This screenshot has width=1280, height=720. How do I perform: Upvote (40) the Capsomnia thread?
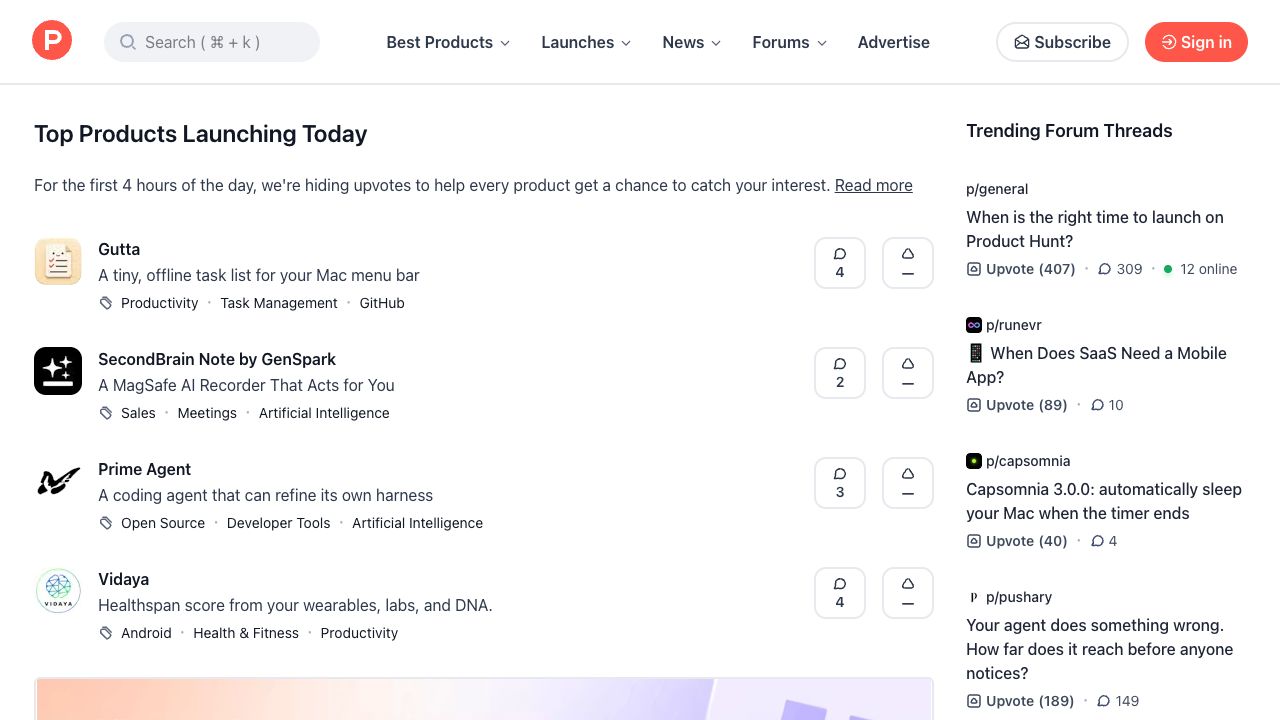pos(1017,541)
